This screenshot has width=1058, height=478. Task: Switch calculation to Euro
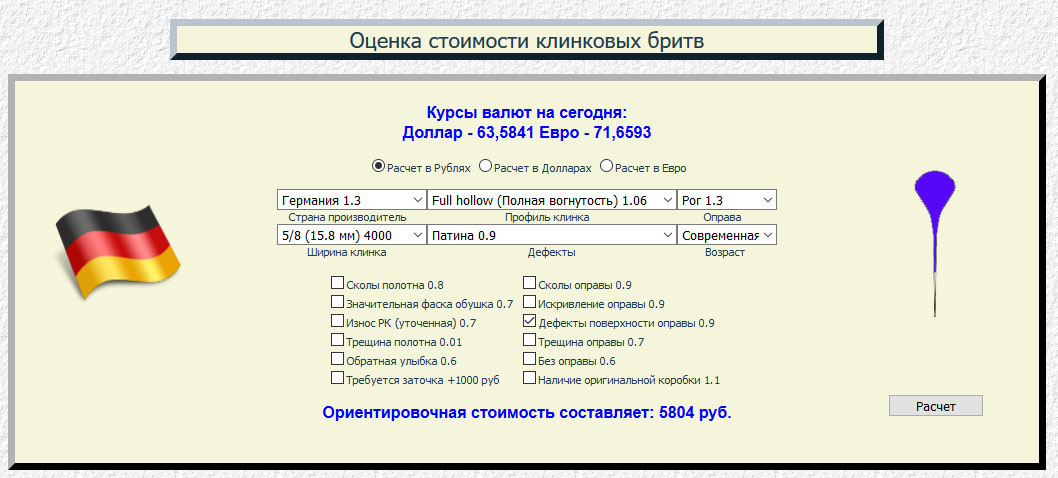[606, 166]
